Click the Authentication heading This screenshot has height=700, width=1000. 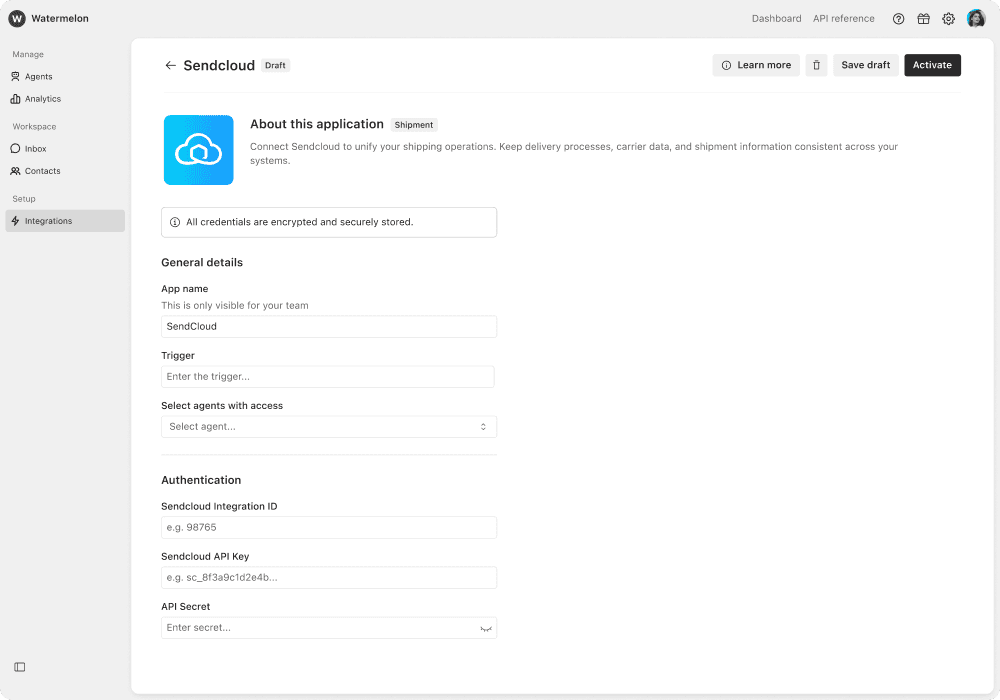[201, 480]
